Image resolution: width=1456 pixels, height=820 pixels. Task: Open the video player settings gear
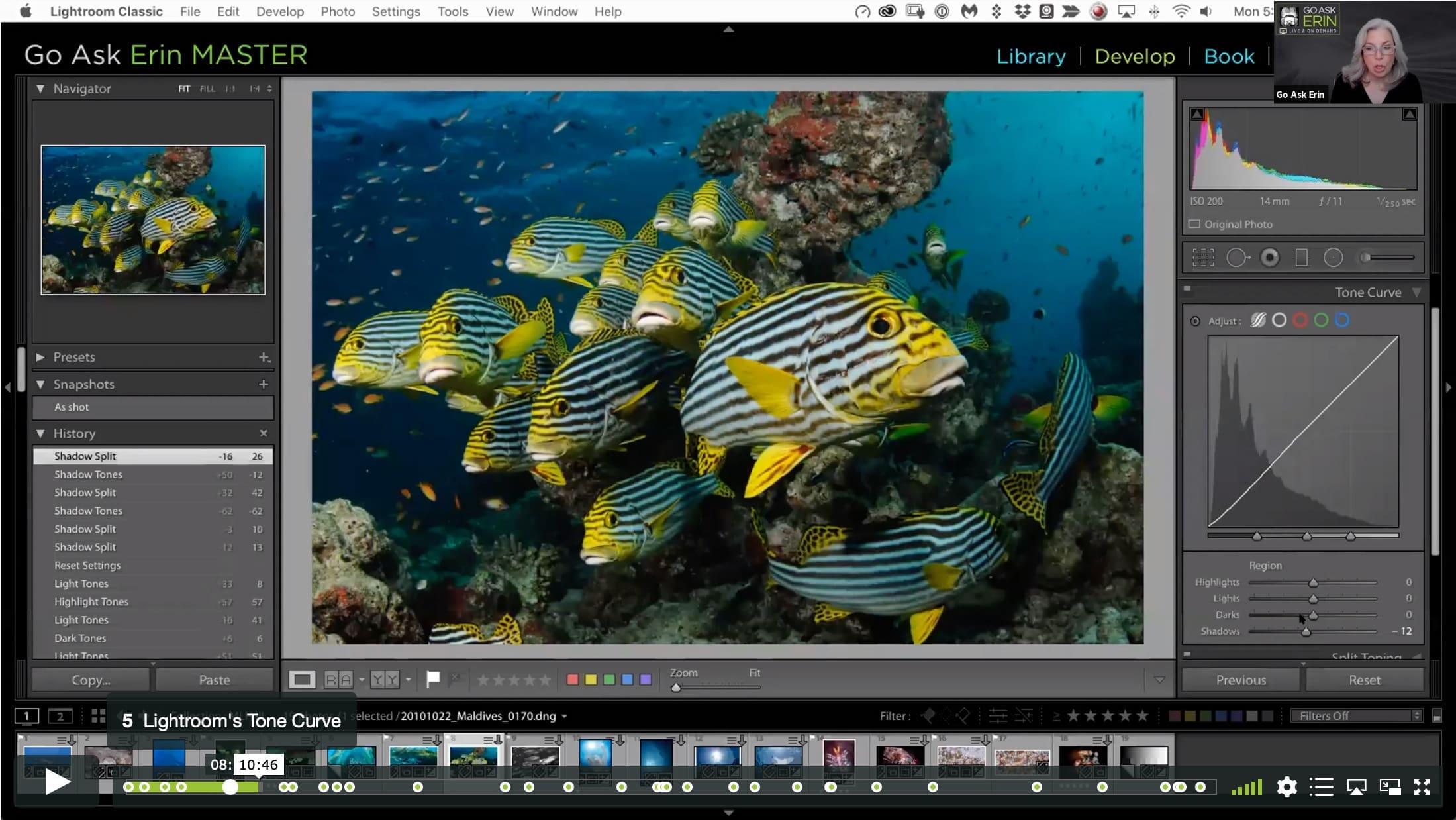[x=1286, y=787]
